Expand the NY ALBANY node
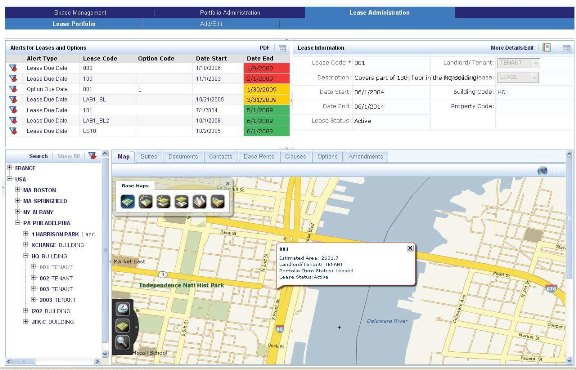576x370 pixels. [x=17, y=212]
